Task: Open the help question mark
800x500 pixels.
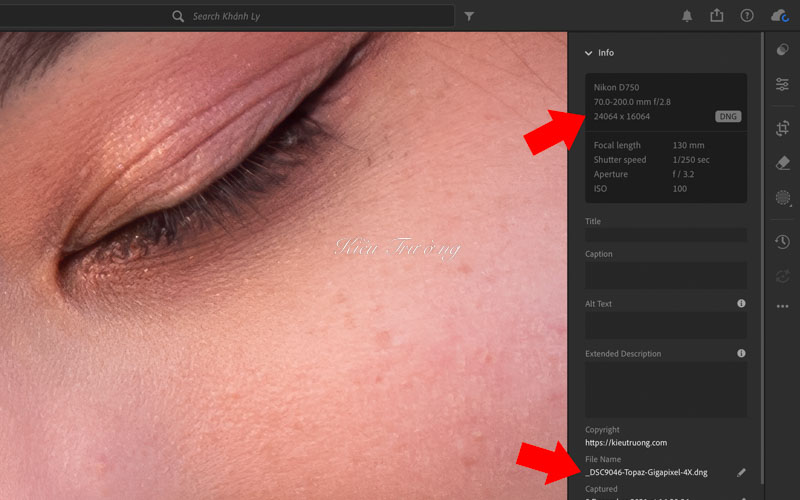Action: pyautogui.click(x=747, y=16)
